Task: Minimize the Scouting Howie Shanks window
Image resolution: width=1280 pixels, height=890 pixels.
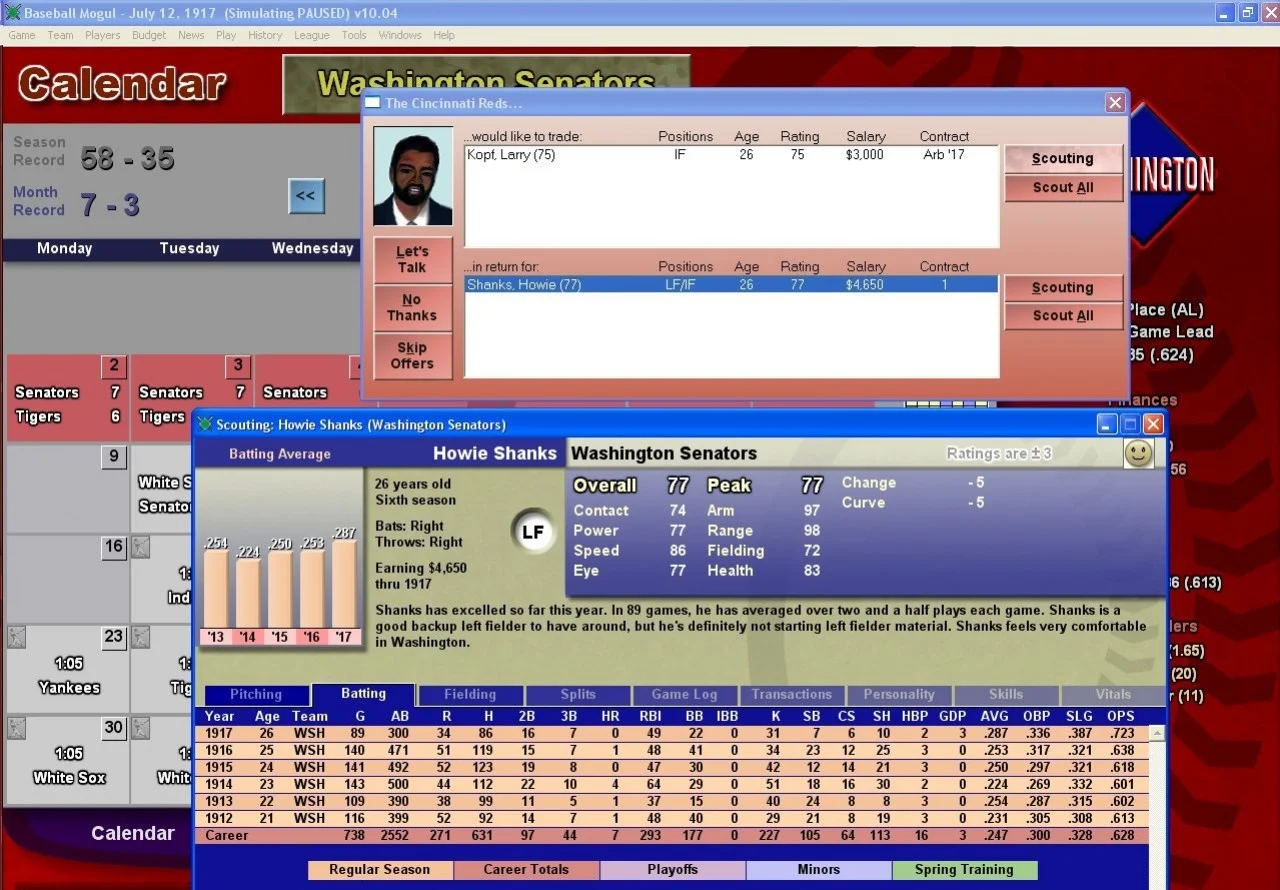Action: click(1106, 424)
